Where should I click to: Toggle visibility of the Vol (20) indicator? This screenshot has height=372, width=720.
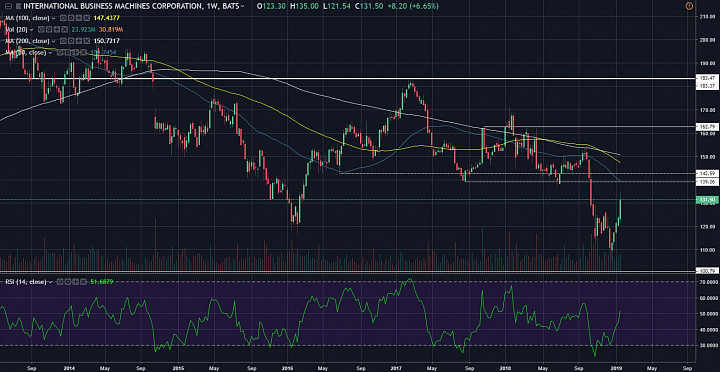tap(41, 29)
